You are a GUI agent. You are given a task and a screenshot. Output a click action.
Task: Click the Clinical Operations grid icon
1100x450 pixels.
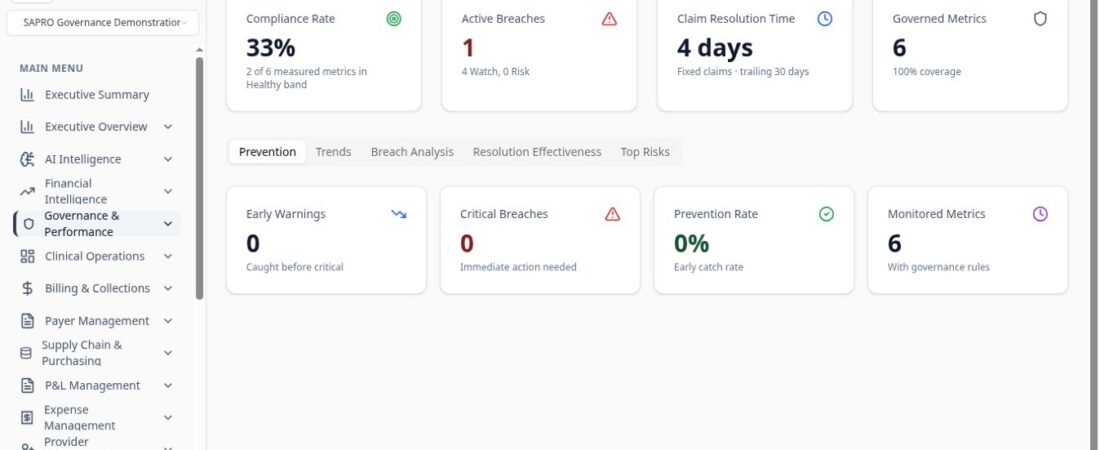pos(27,256)
